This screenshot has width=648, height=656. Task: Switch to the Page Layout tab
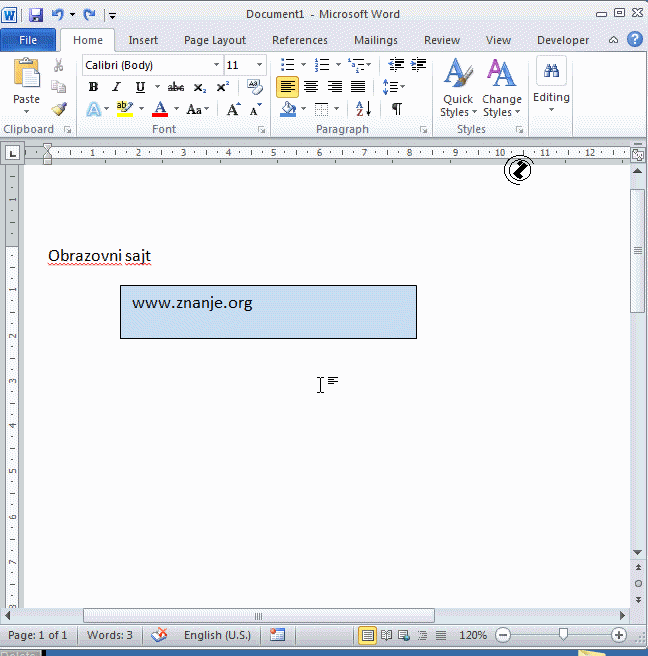(215, 40)
